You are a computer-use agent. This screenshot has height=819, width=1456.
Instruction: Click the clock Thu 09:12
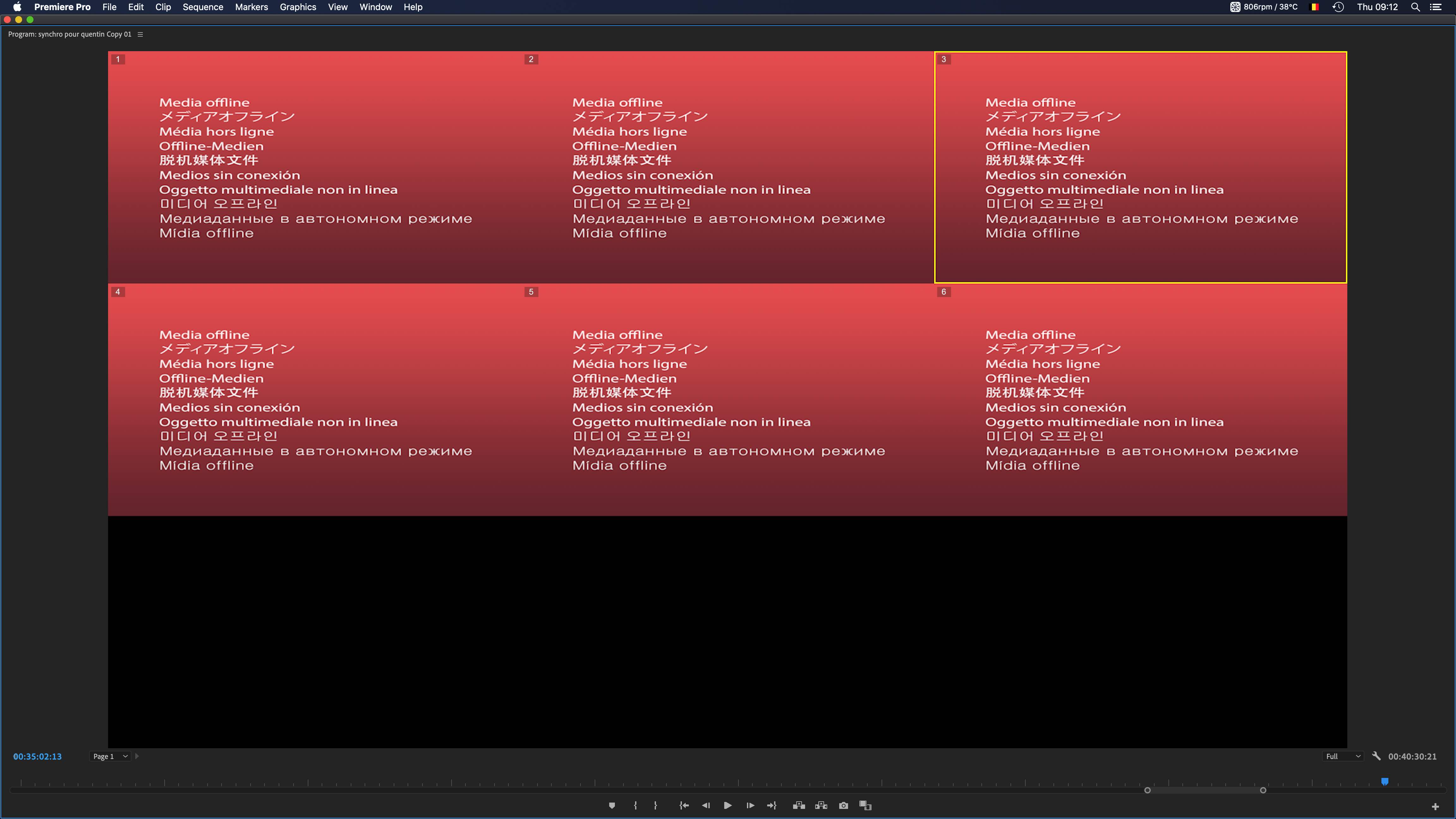pos(1377,7)
